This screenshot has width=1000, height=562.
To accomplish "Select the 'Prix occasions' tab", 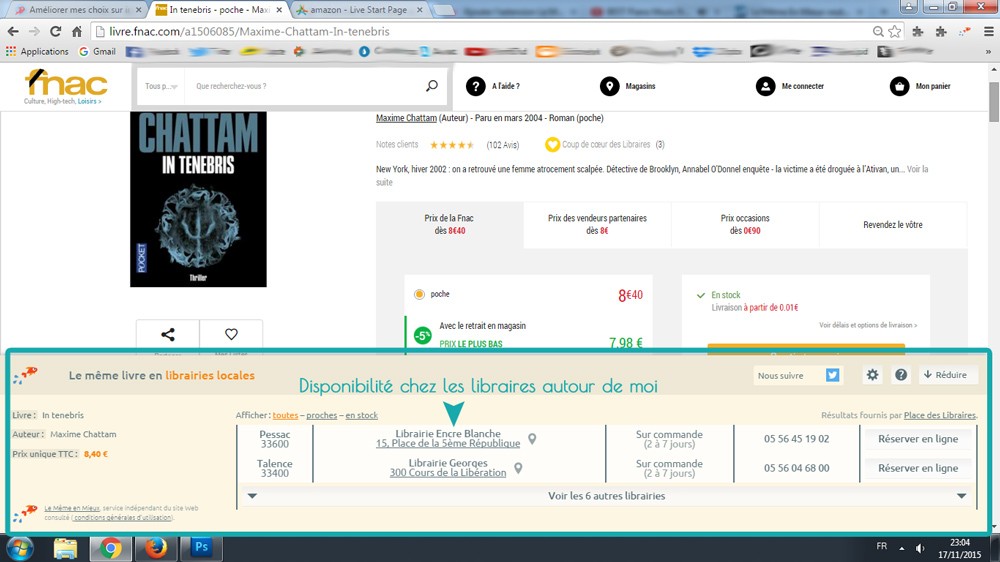I will [x=745, y=225].
